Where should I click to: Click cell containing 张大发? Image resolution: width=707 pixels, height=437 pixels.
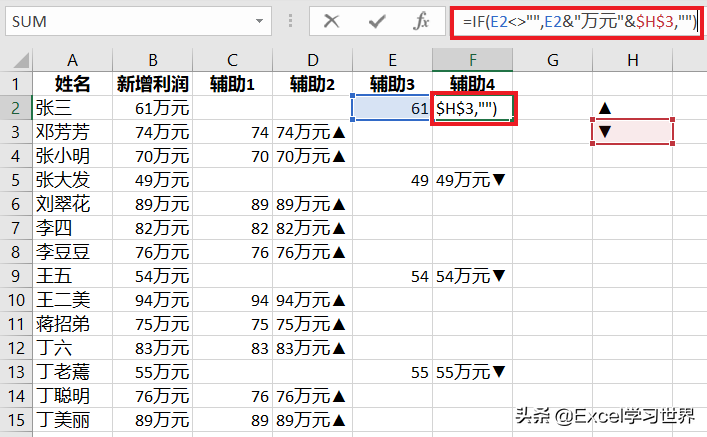click(x=72, y=180)
